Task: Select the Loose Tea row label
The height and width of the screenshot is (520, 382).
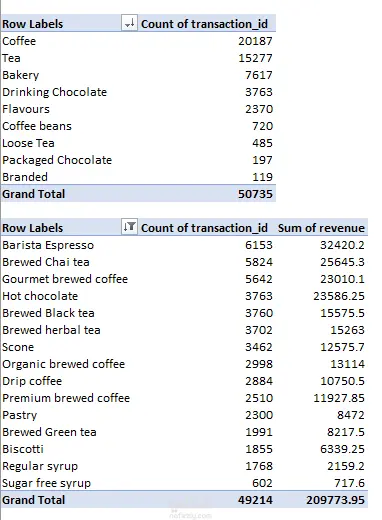Action: (28, 143)
